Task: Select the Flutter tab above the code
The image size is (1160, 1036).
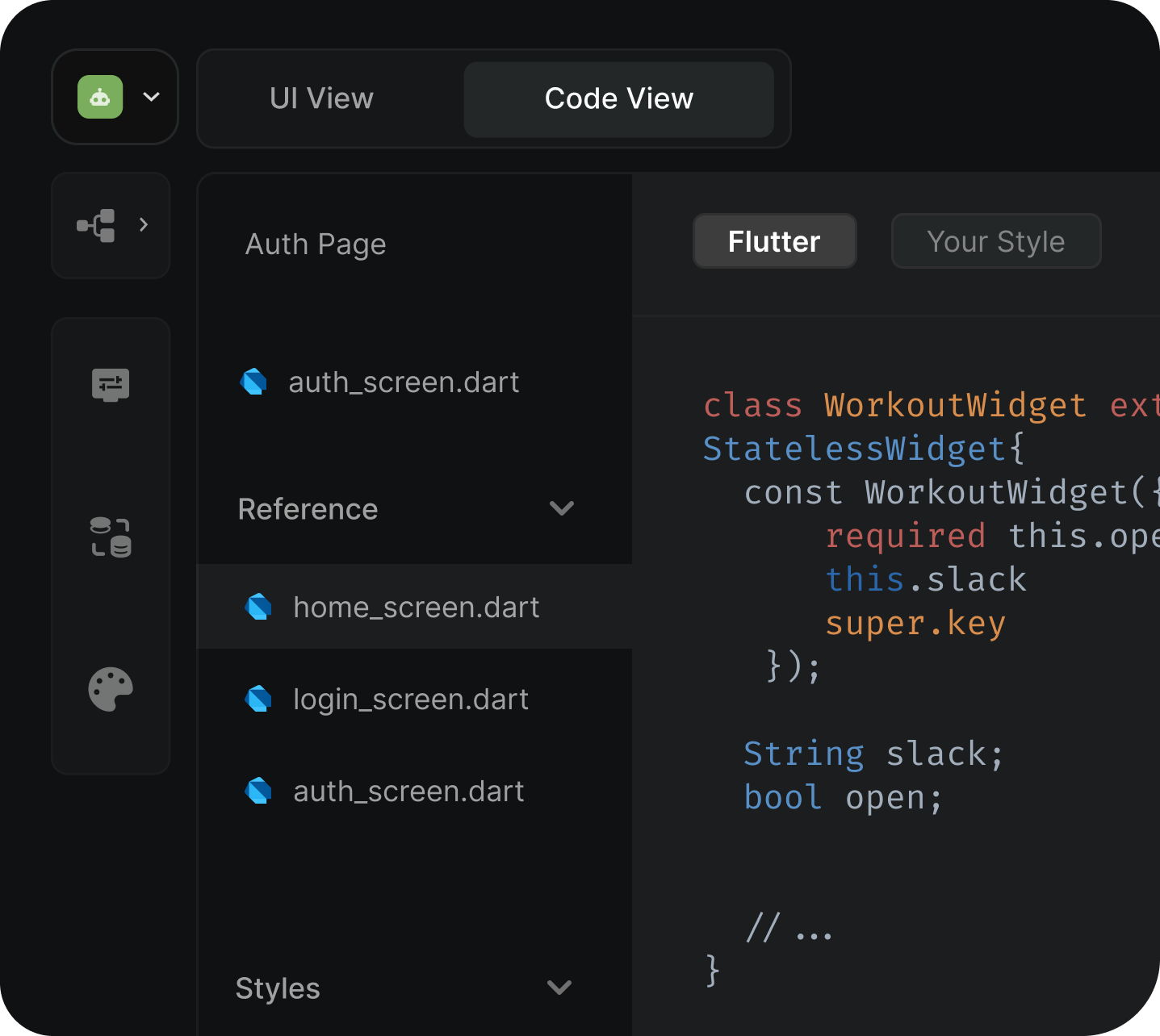Action: [x=774, y=240]
